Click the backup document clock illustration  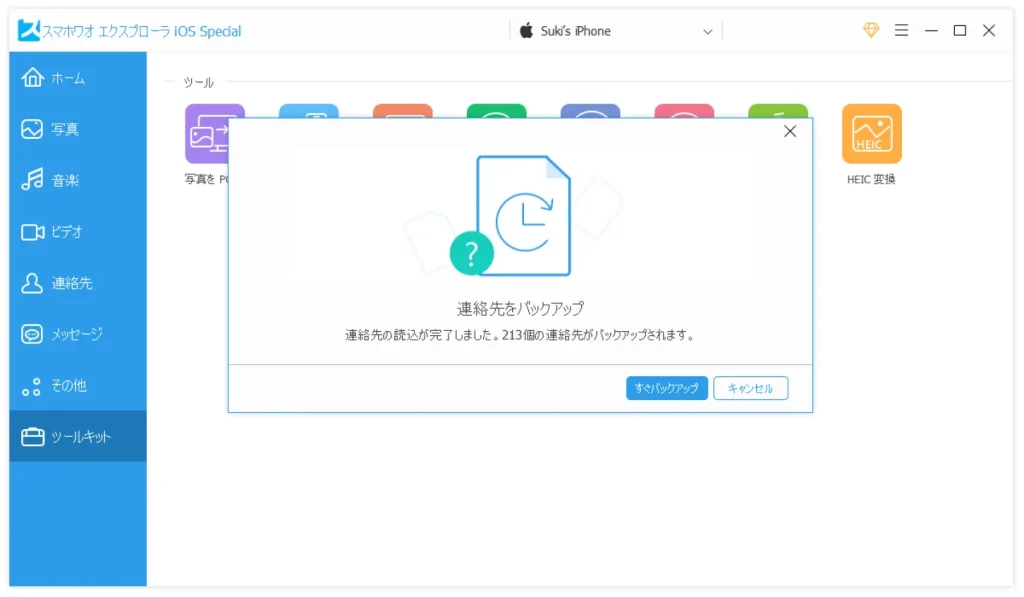click(x=525, y=215)
